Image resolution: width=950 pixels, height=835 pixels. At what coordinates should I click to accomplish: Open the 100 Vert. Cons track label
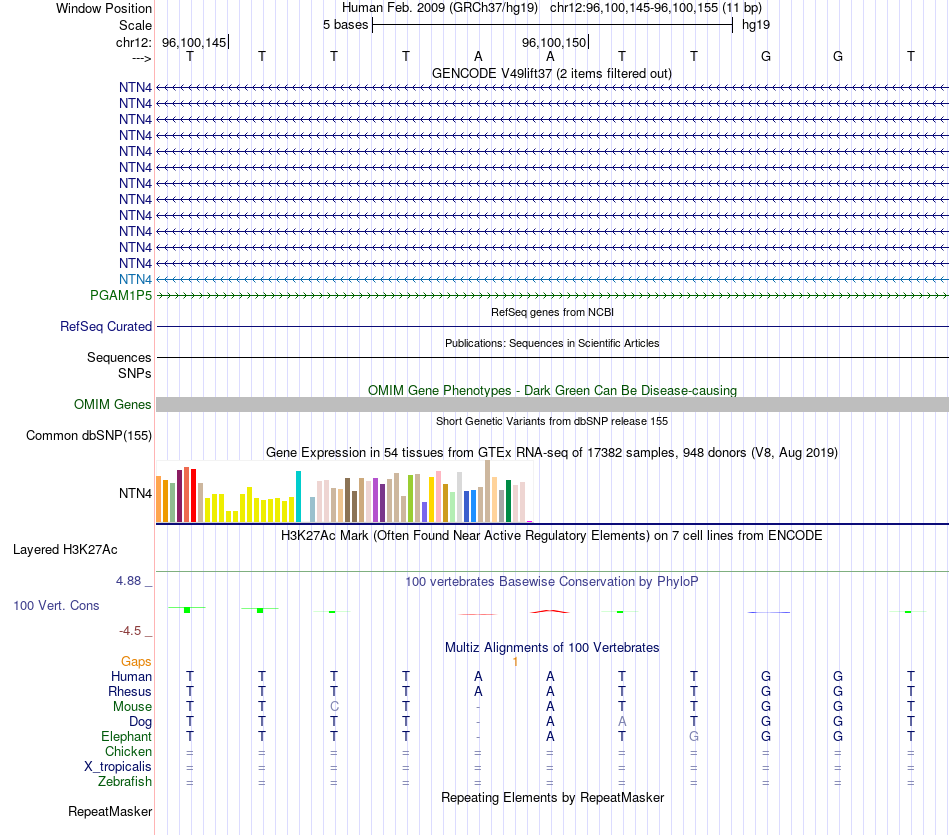coord(56,605)
